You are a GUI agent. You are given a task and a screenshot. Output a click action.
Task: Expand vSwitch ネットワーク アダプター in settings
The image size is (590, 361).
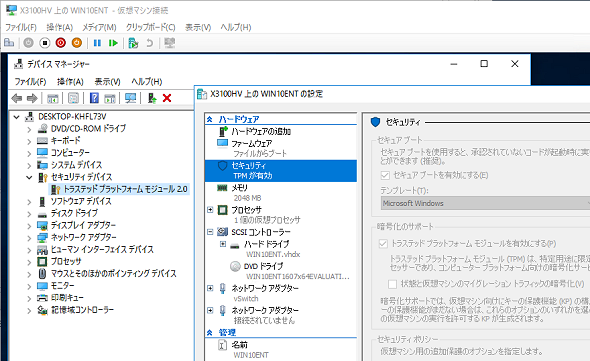pos(210,288)
